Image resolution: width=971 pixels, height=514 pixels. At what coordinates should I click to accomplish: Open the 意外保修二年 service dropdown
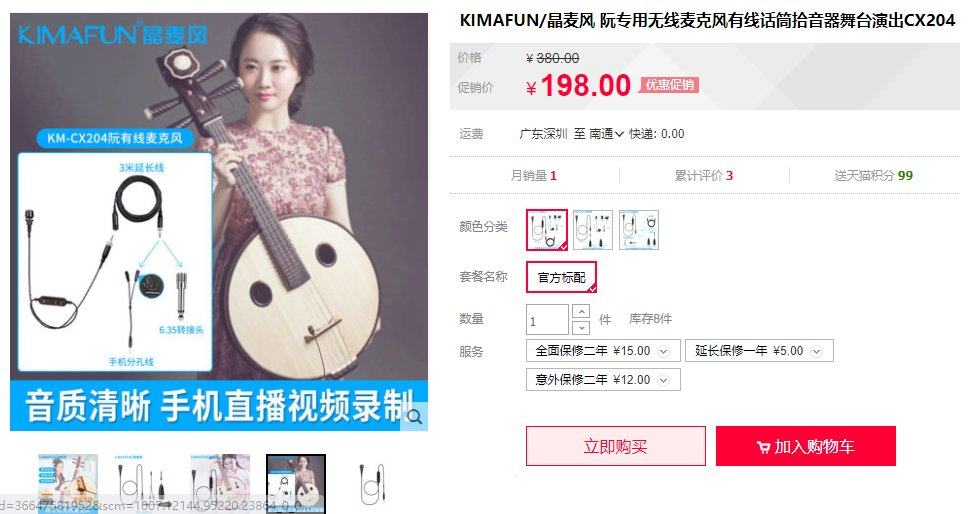coord(603,380)
